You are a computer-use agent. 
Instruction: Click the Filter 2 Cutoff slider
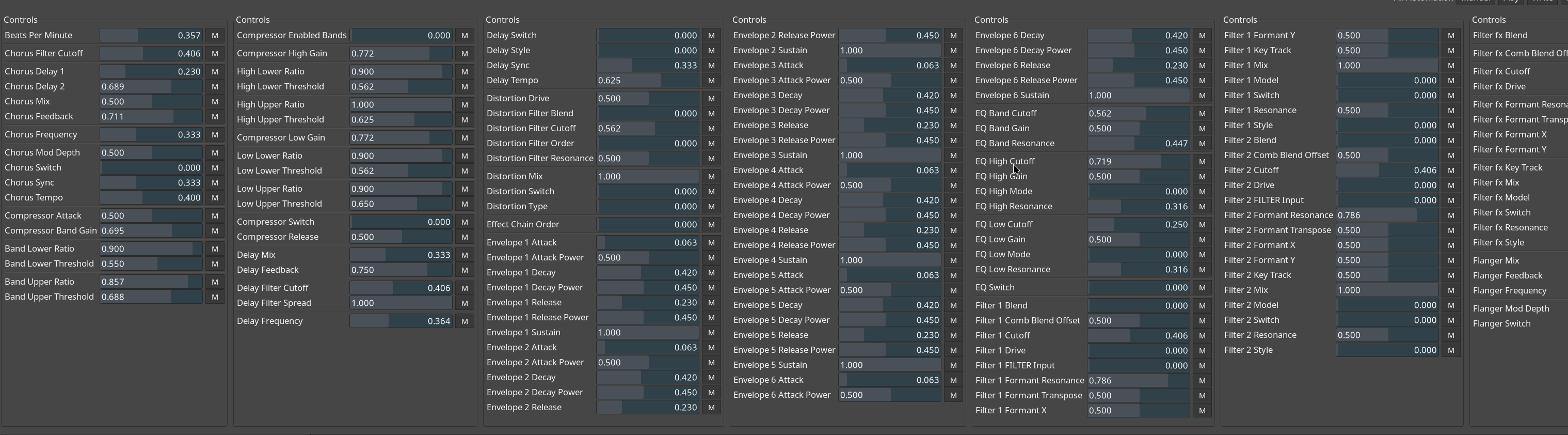pyautogui.click(x=1387, y=170)
